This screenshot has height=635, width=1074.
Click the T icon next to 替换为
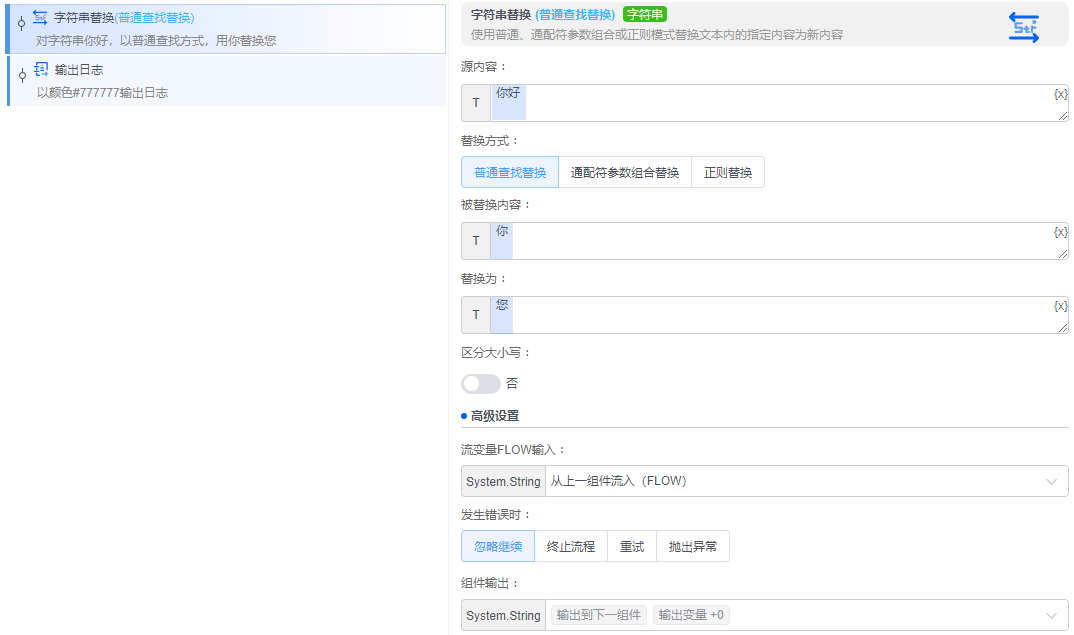[x=476, y=314]
